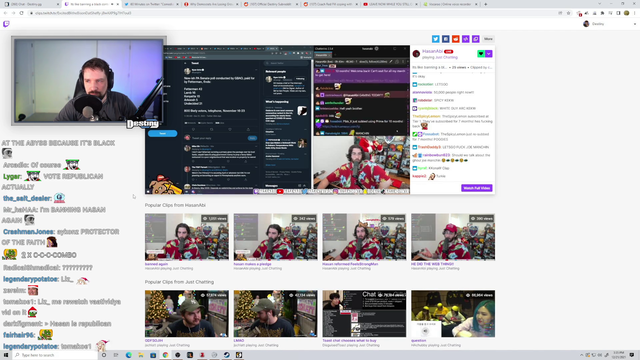Open Microsoft Edge from the taskbar
This screenshot has width=640, height=360.
[x=129, y=355]
